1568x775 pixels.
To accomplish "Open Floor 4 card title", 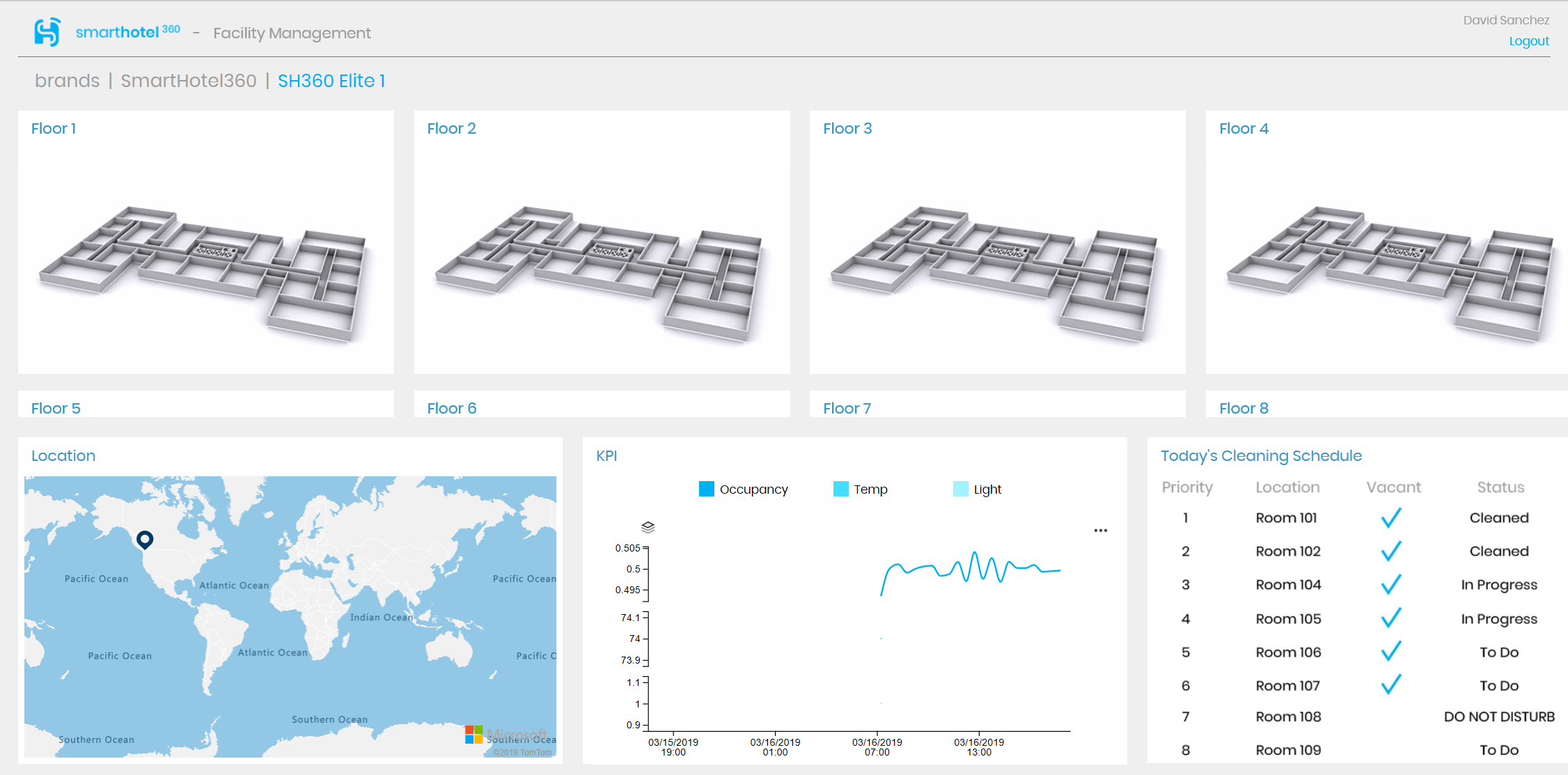I will (1244, 129).
